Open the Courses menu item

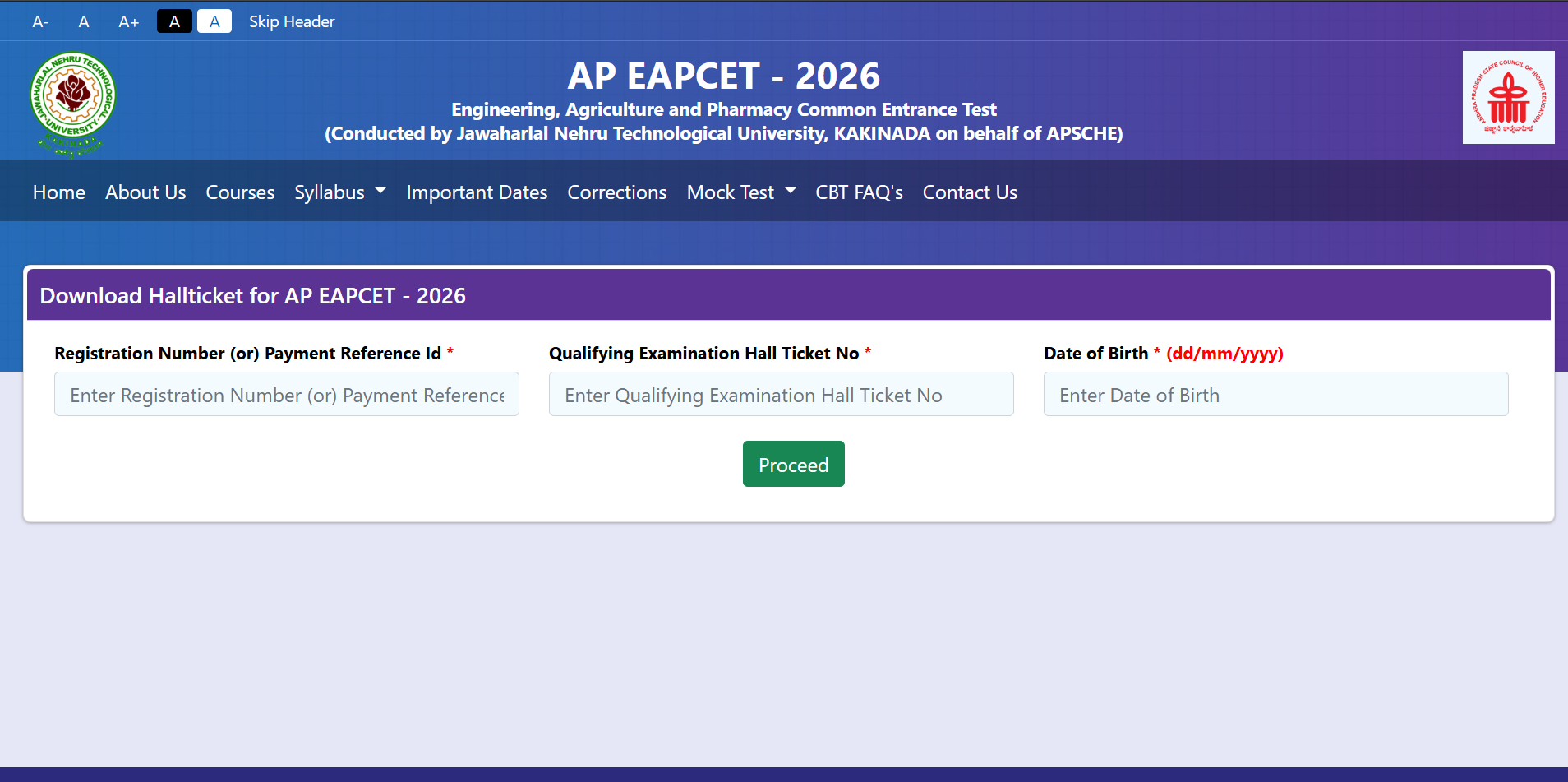(x=240, y=192)
